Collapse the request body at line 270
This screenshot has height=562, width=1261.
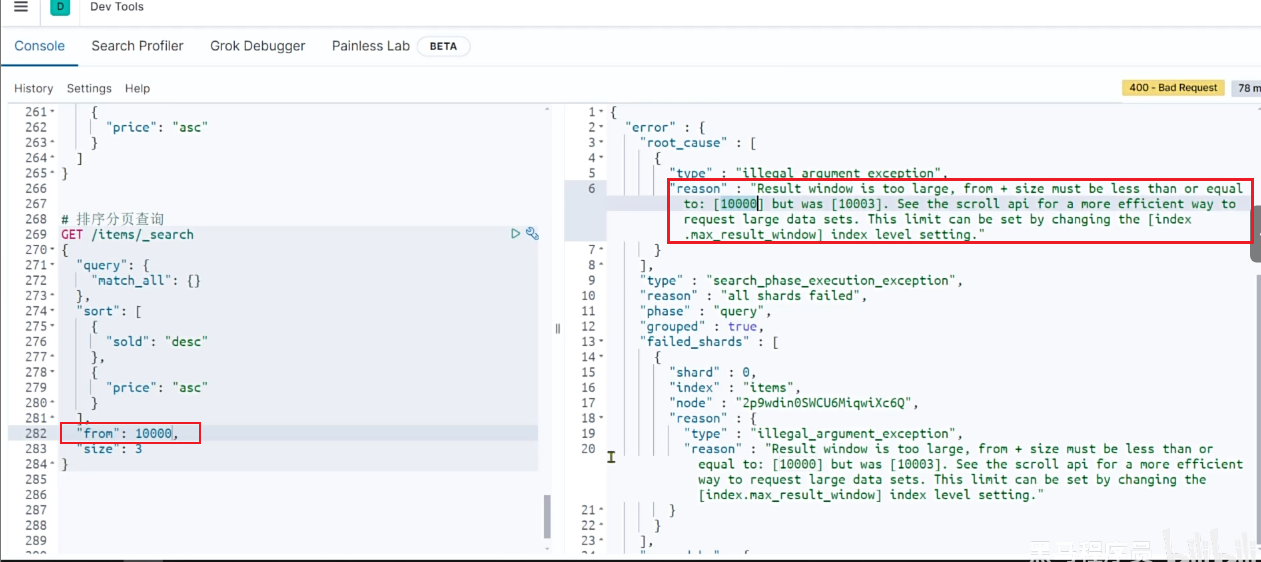pyautogui.click(x=53, y=250)
